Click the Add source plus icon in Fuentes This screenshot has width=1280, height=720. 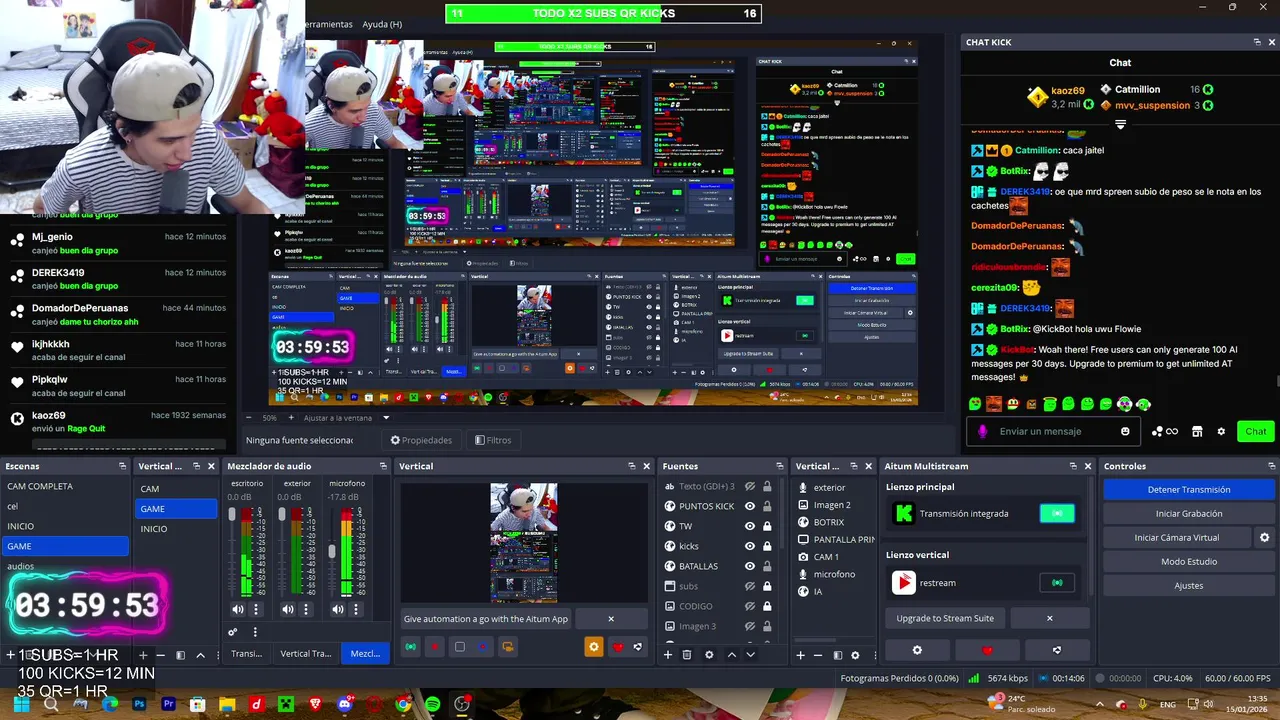click(668, 655)
